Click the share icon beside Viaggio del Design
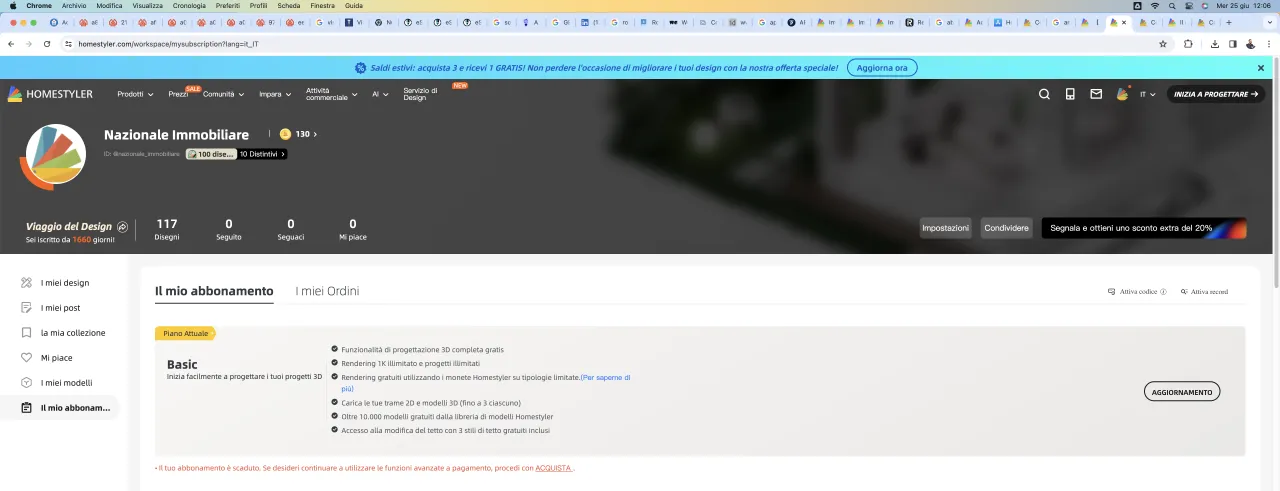This screenshot has height=491, width=1280. pyautogui.click(x=122, y=227)
